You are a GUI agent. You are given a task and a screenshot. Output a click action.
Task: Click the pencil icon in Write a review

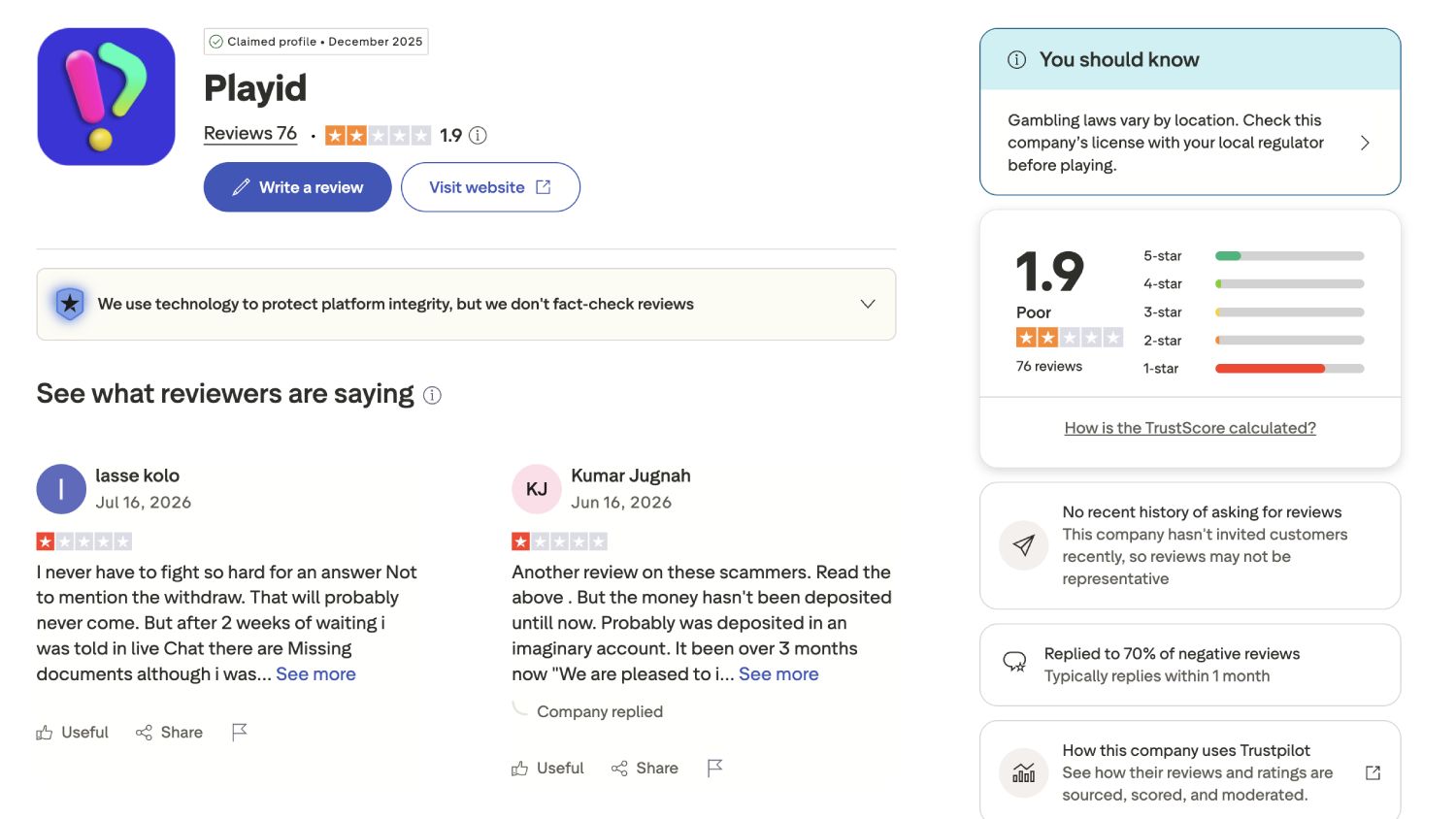click(241, 187)
